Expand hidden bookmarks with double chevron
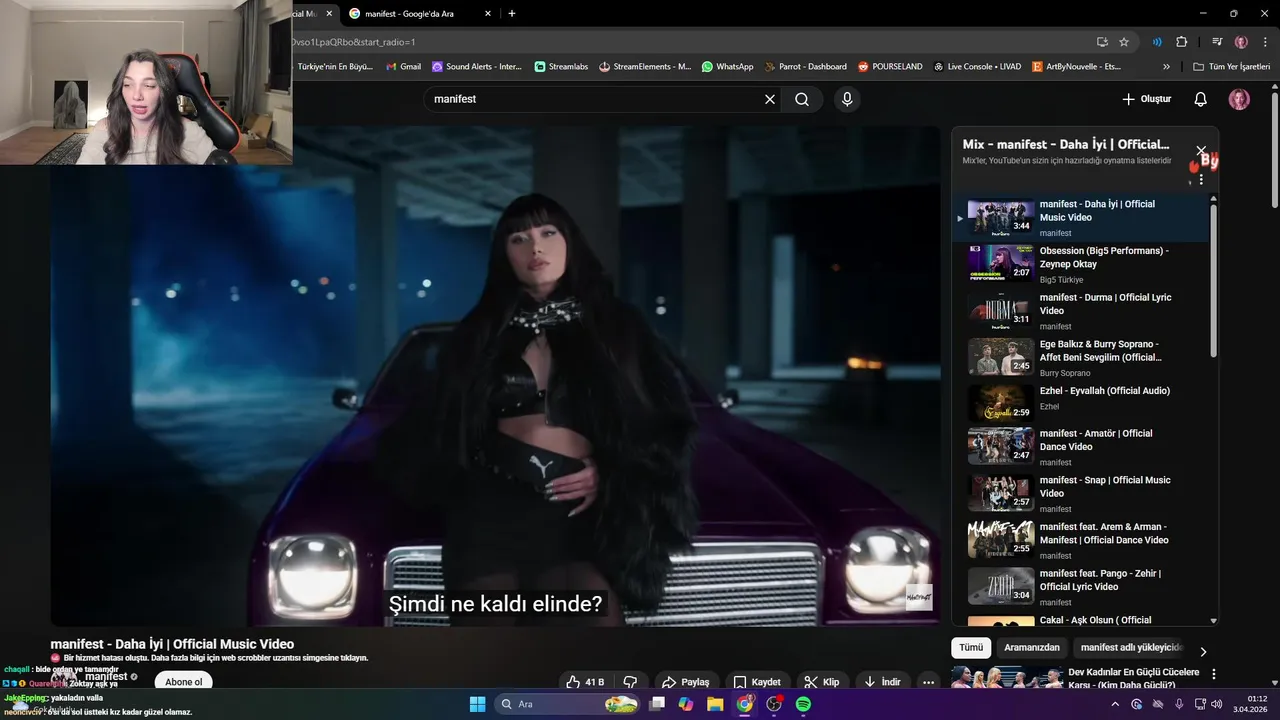Image resolution: width=1280 pixels, height=720 pixels. click(x=1166, y=66)
